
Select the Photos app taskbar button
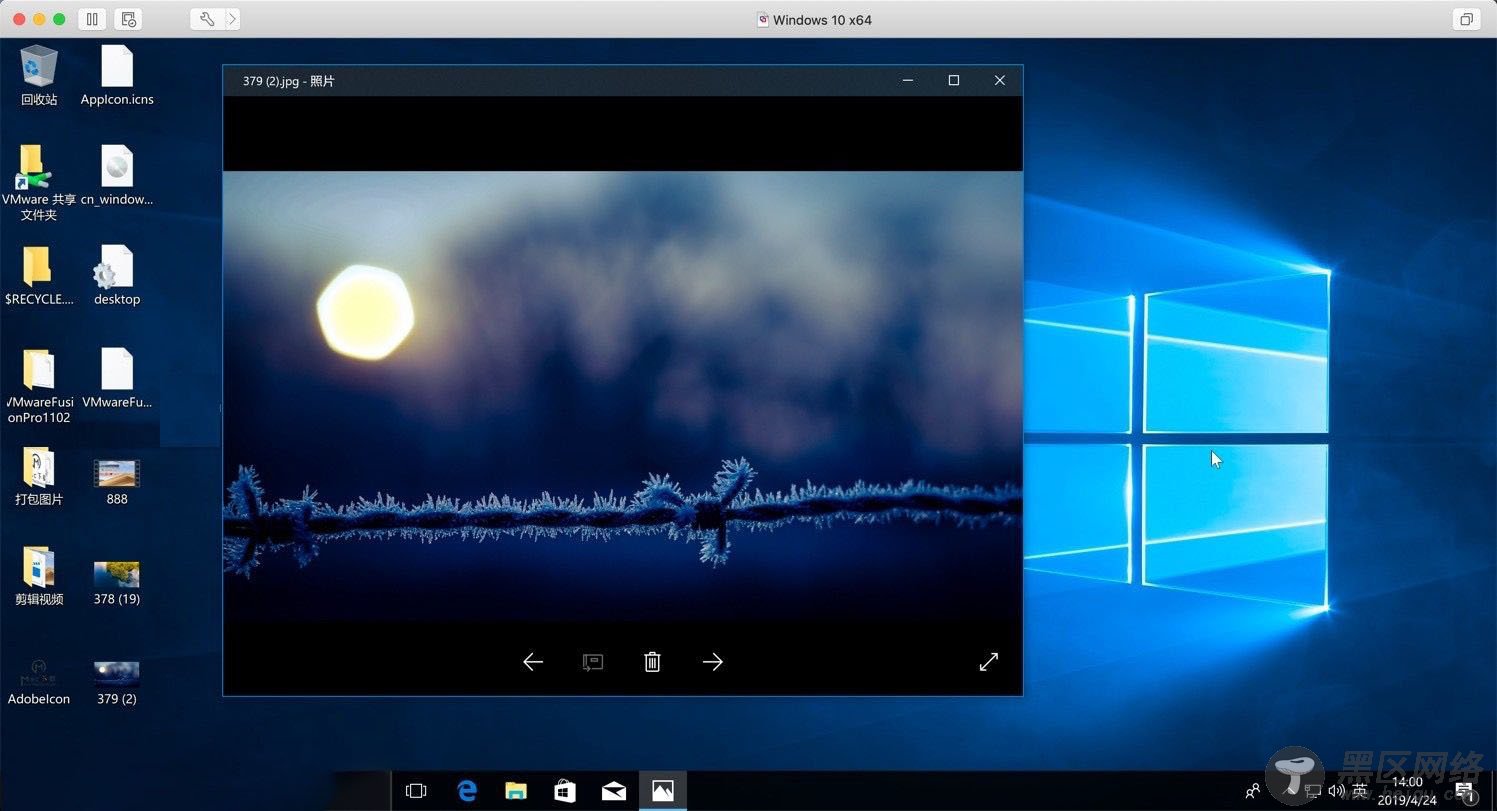[662, 791]
